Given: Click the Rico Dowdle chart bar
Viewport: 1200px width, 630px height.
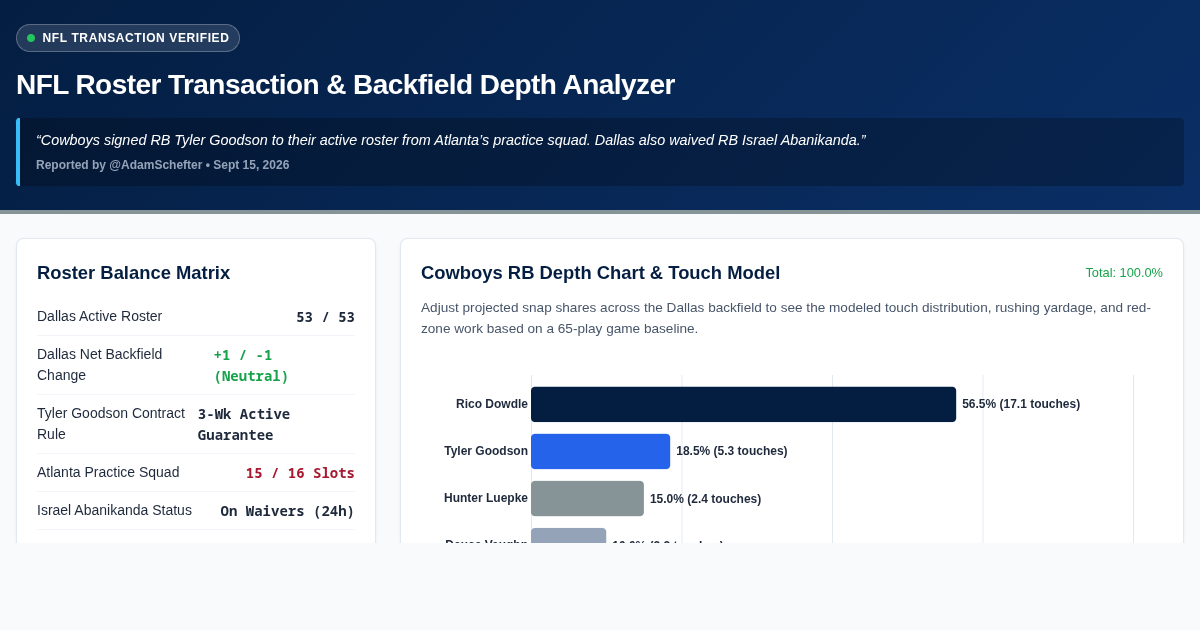Looking at the screenshot, I should point(743,404).
